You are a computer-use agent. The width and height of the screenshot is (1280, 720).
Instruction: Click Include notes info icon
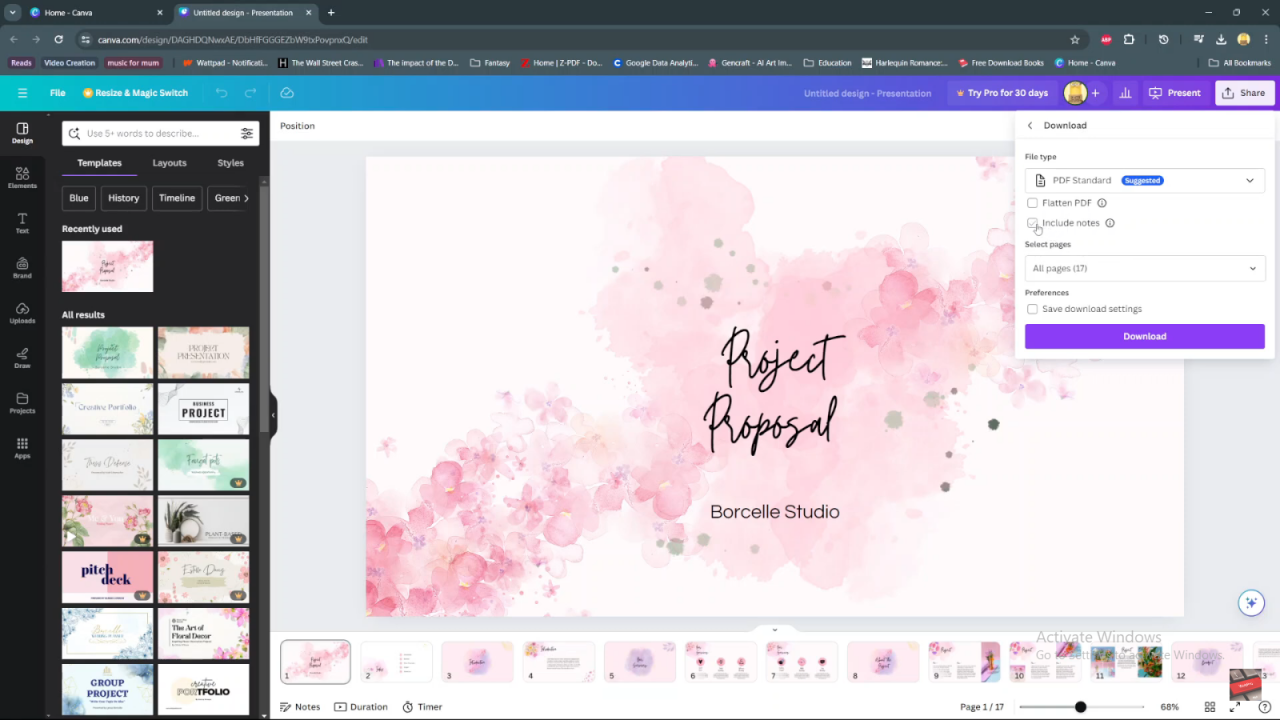pos(1110,223)
